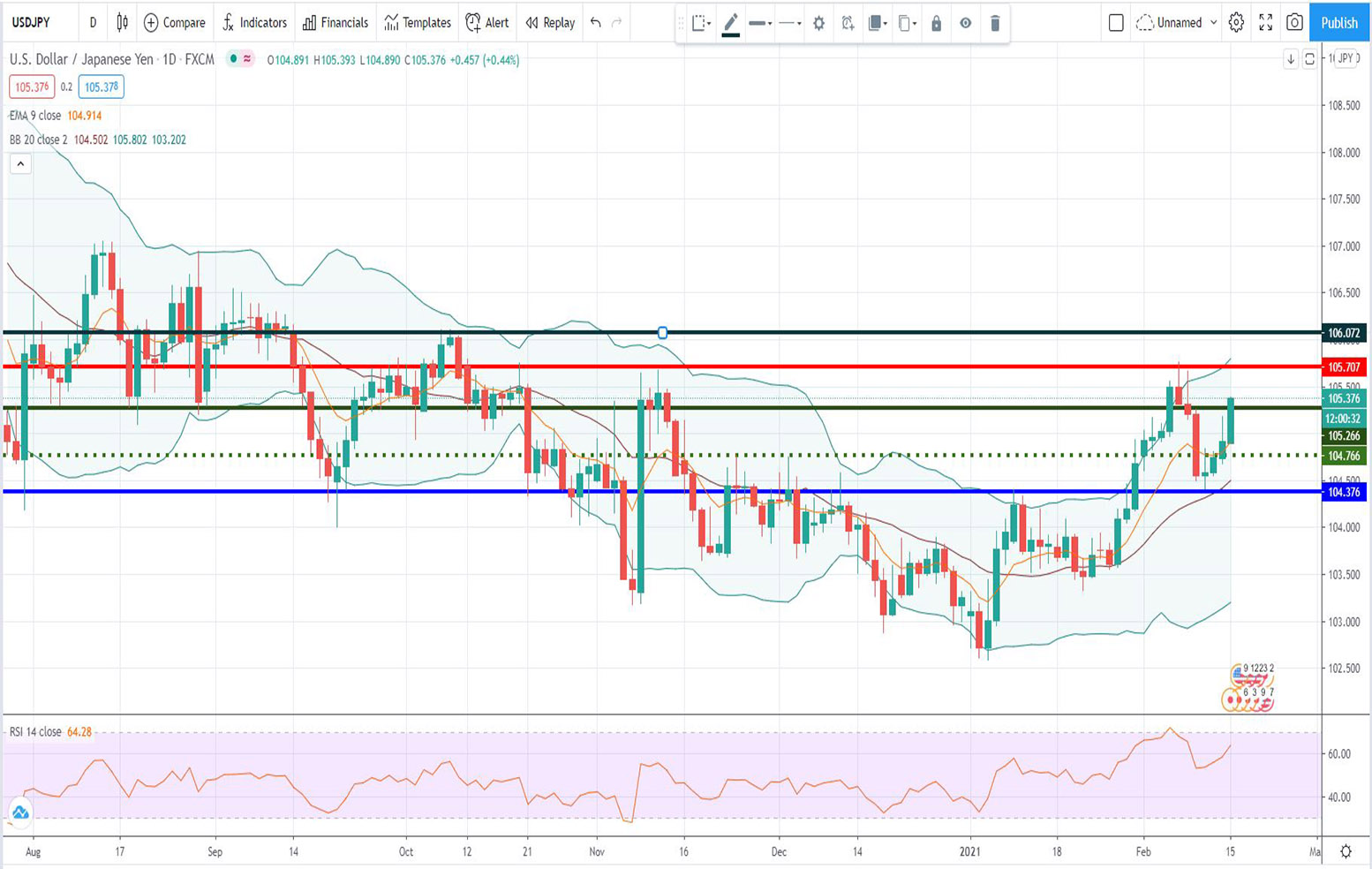
Task: Open the Unnamed layout dropdown
Action: (1177, 23)
